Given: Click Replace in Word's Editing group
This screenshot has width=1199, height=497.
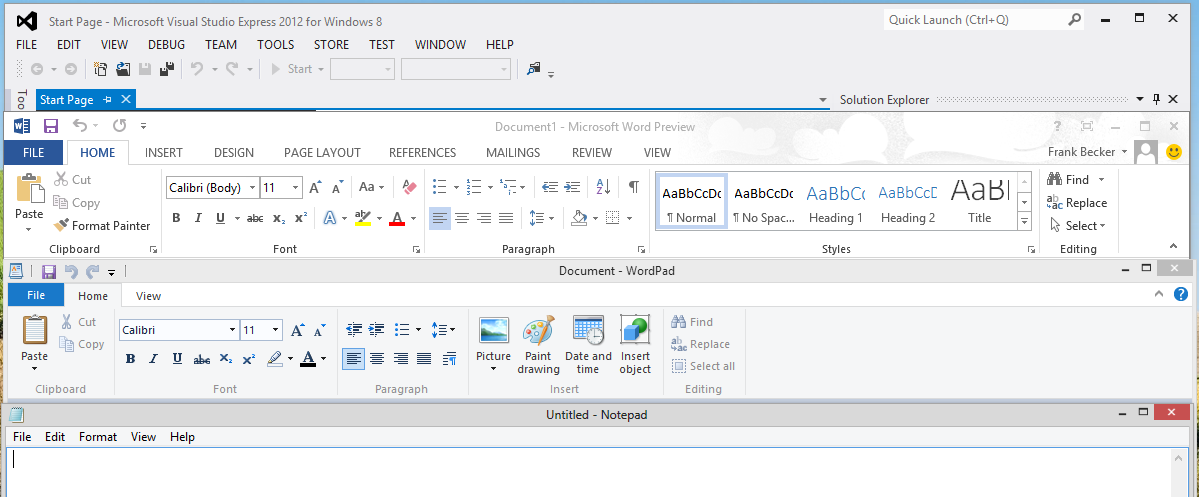Looking at the screenshot, I should click(1077, 203).
